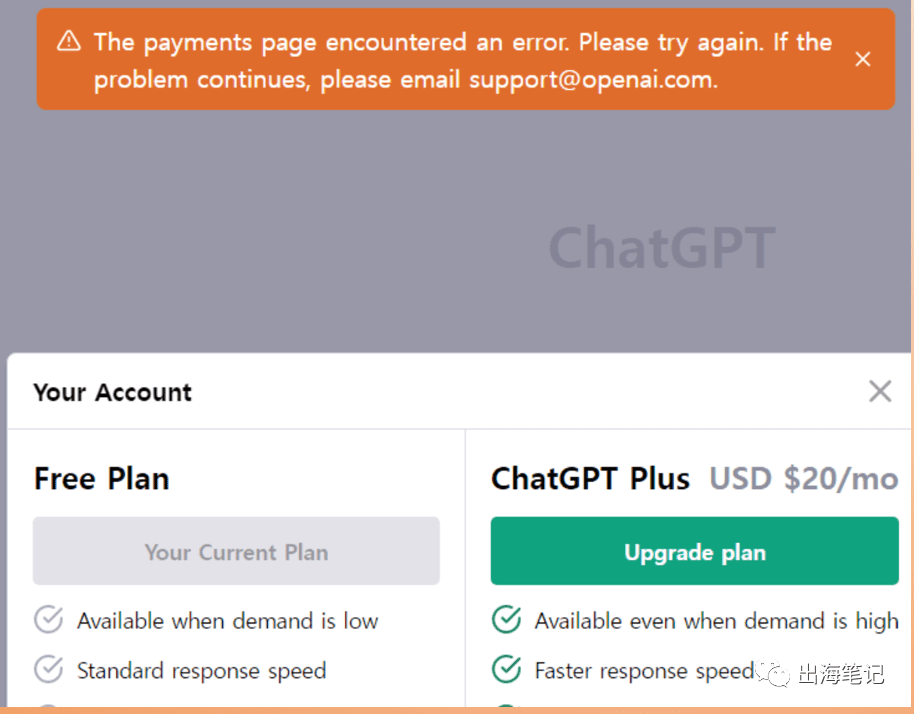Viewport: 914px width, 714px height.
Task: Click checkmark beside Standard response speed
Action: point(48,669)
